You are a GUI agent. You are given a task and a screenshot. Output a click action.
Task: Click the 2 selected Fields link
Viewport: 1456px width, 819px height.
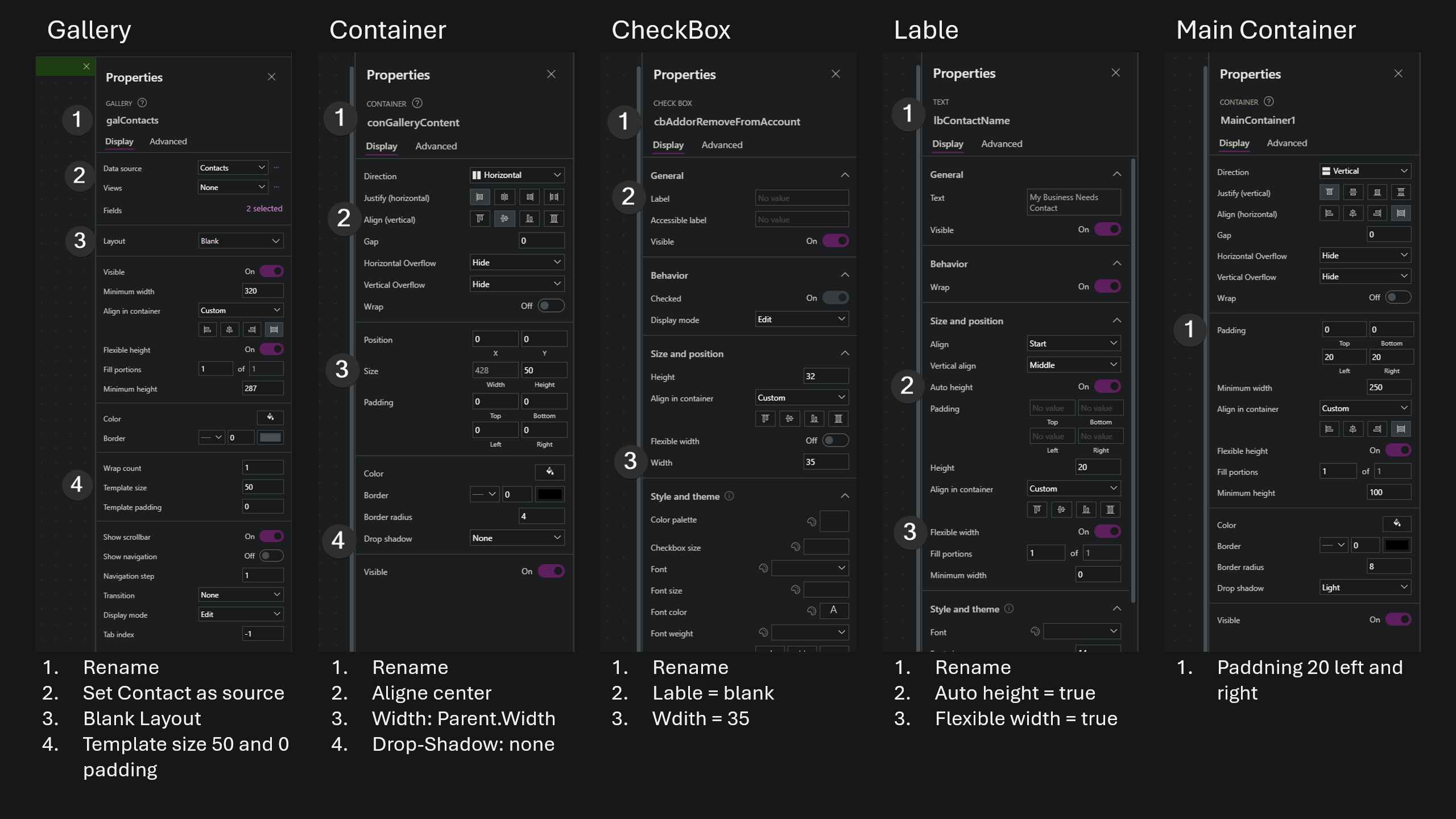(264, 209)
